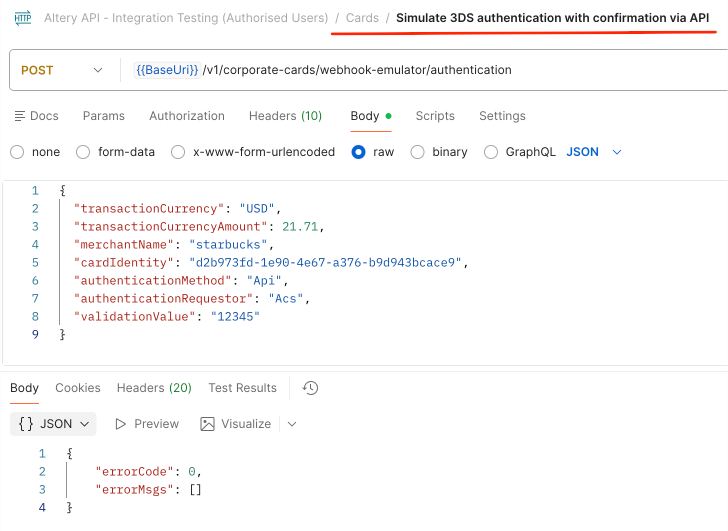Screen dimensions: 728x531
Task: Click the webhook-emulator/authentication URL path
Action: point(416,70)
